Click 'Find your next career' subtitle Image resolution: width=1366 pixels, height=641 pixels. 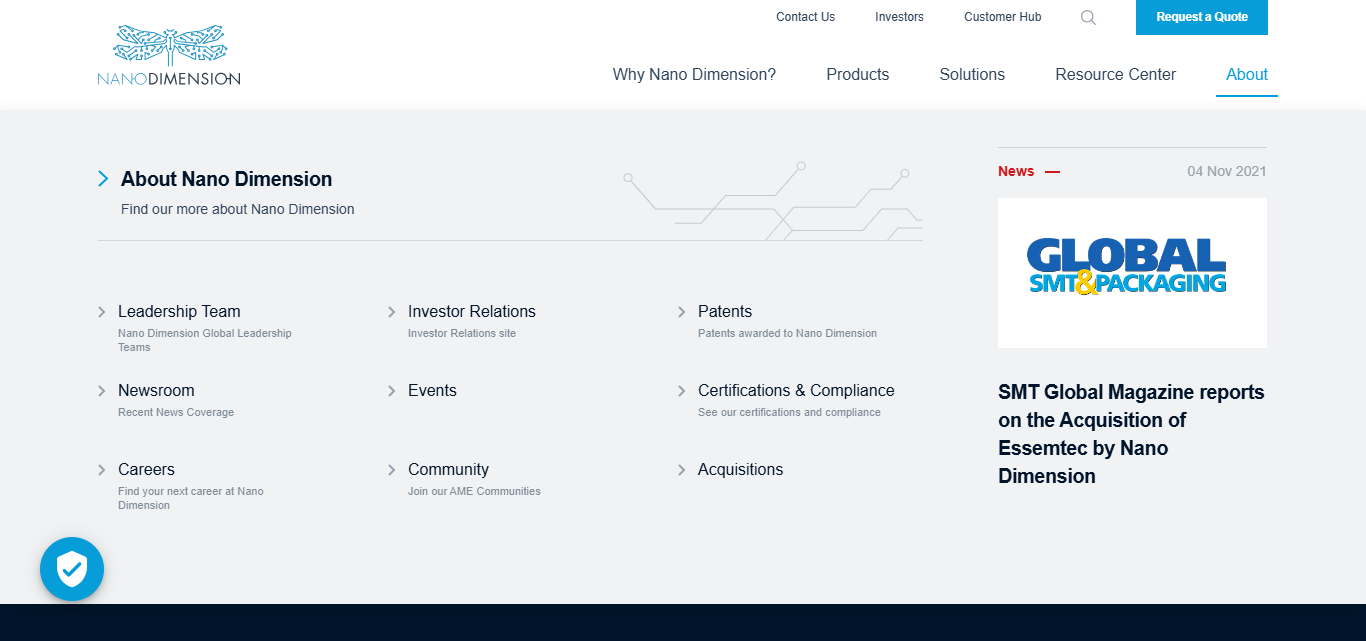click(191, 499)
